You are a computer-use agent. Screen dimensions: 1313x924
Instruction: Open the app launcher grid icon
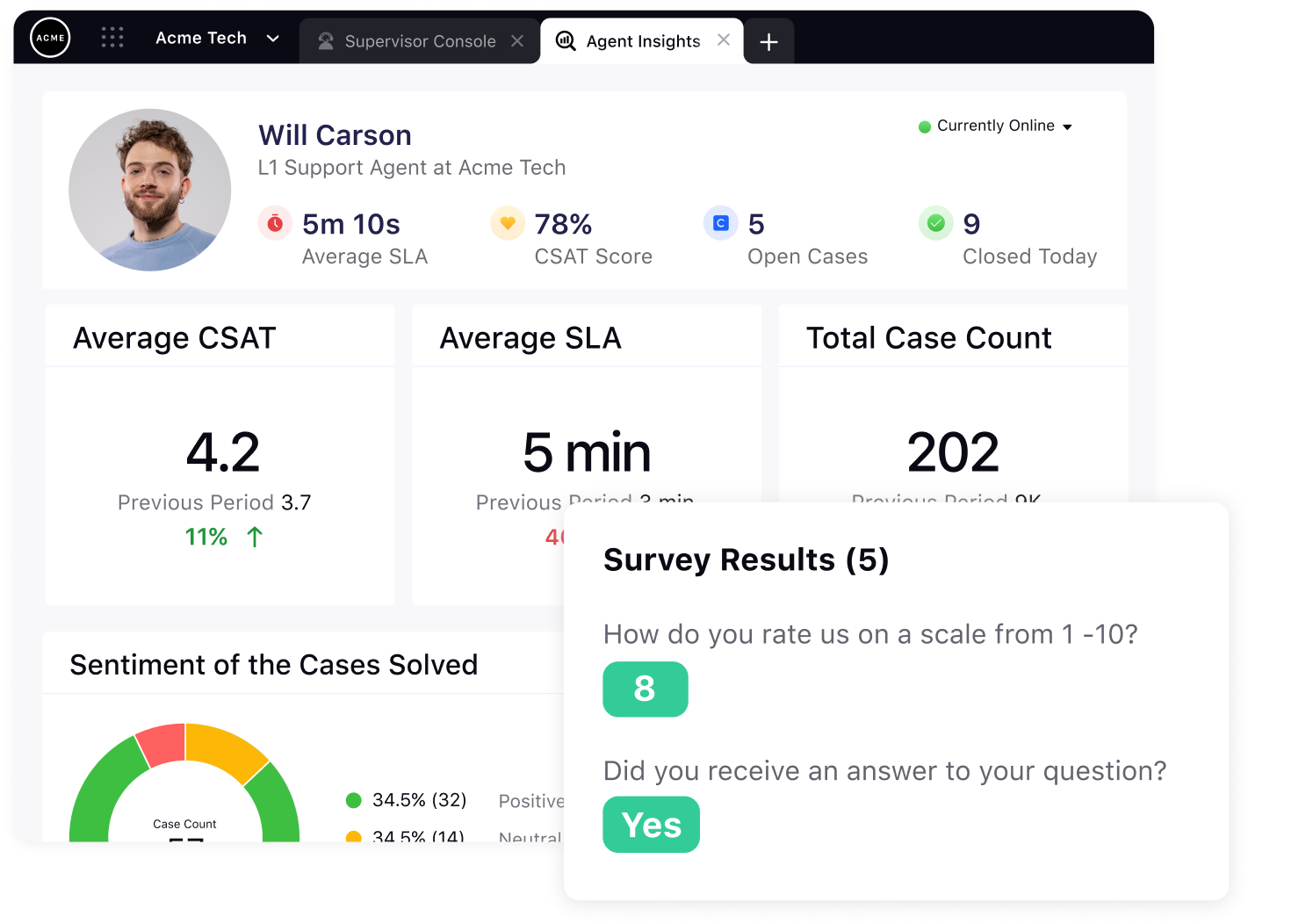(x=112, y=37)
